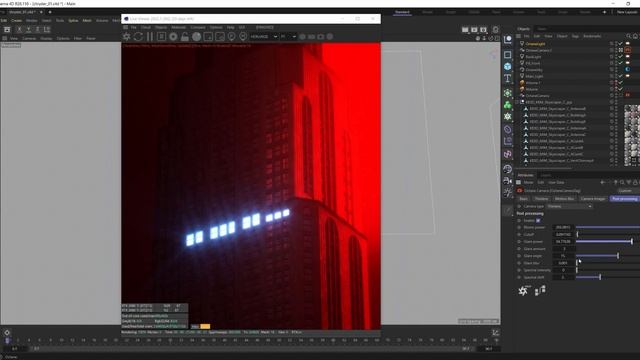Toggle the Volume.1 enable checkmark
The height and width of the screenshot is (360, 640).
(620, 83)
